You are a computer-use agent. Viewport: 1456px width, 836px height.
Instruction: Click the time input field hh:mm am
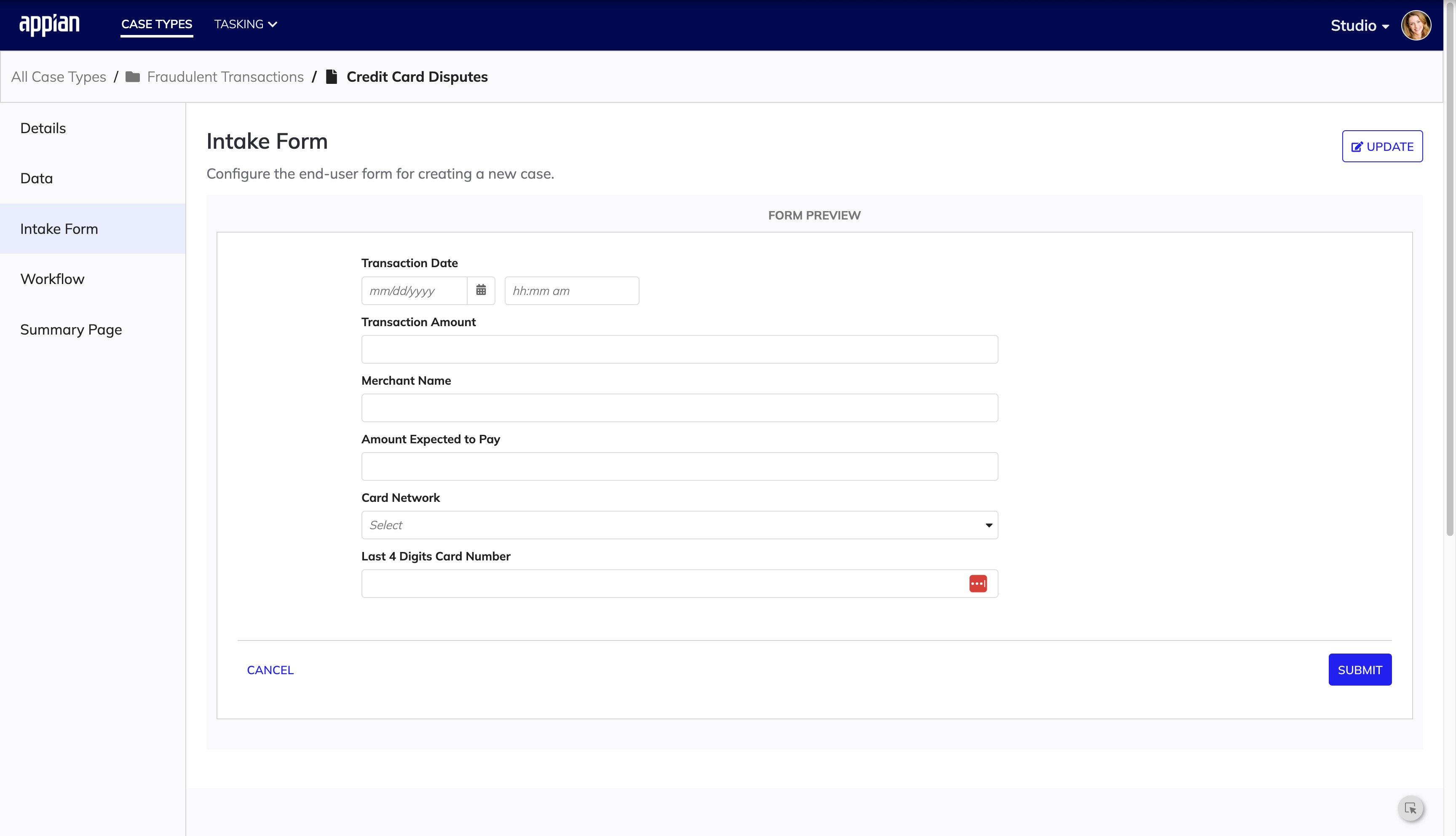[x=571, y=290]
